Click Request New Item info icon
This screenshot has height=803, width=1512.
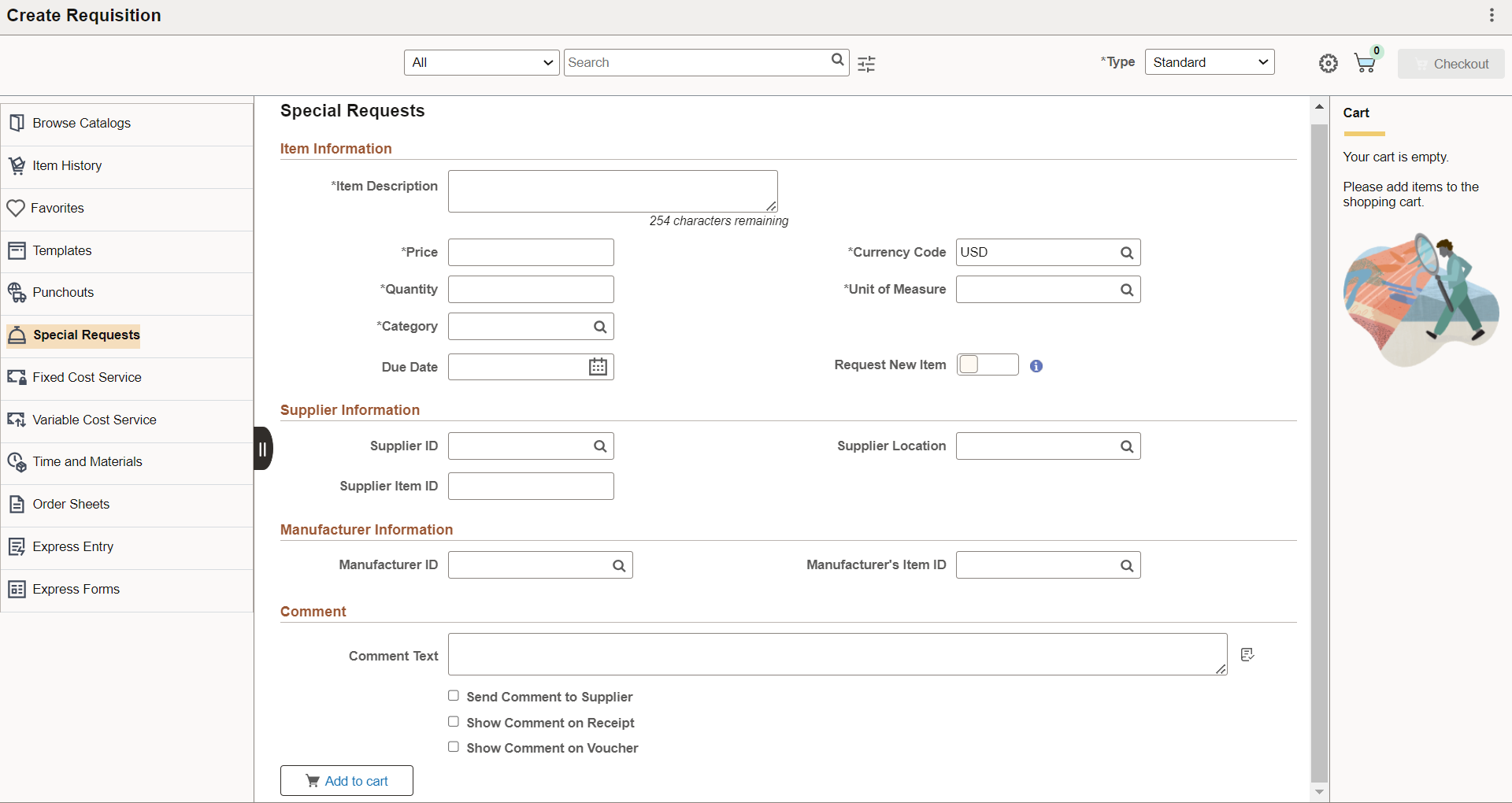coord(1036,366)
